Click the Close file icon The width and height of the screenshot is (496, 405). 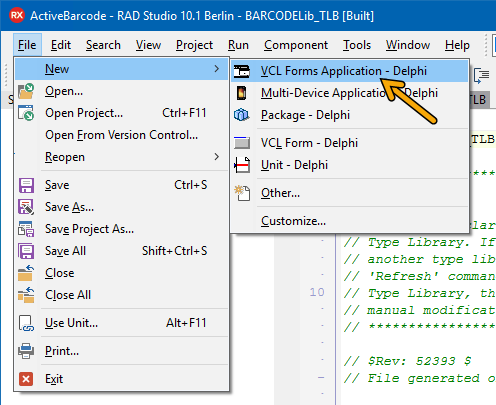(x=26, y=273)
